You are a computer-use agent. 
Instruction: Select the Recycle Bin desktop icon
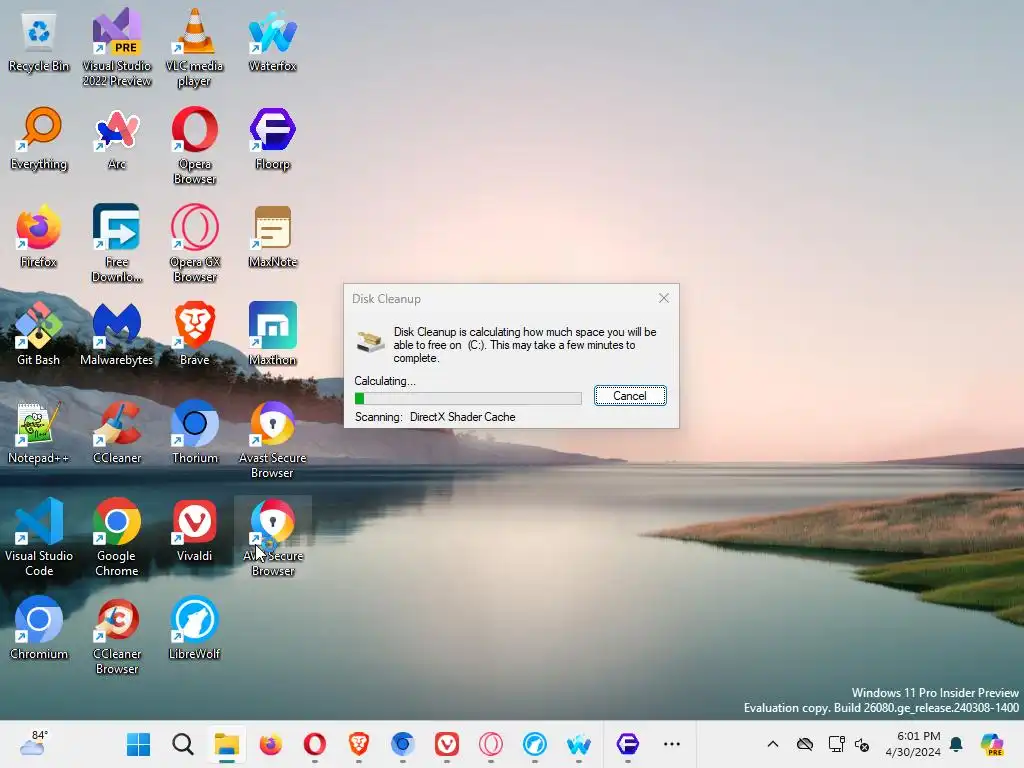coord(39,42)
